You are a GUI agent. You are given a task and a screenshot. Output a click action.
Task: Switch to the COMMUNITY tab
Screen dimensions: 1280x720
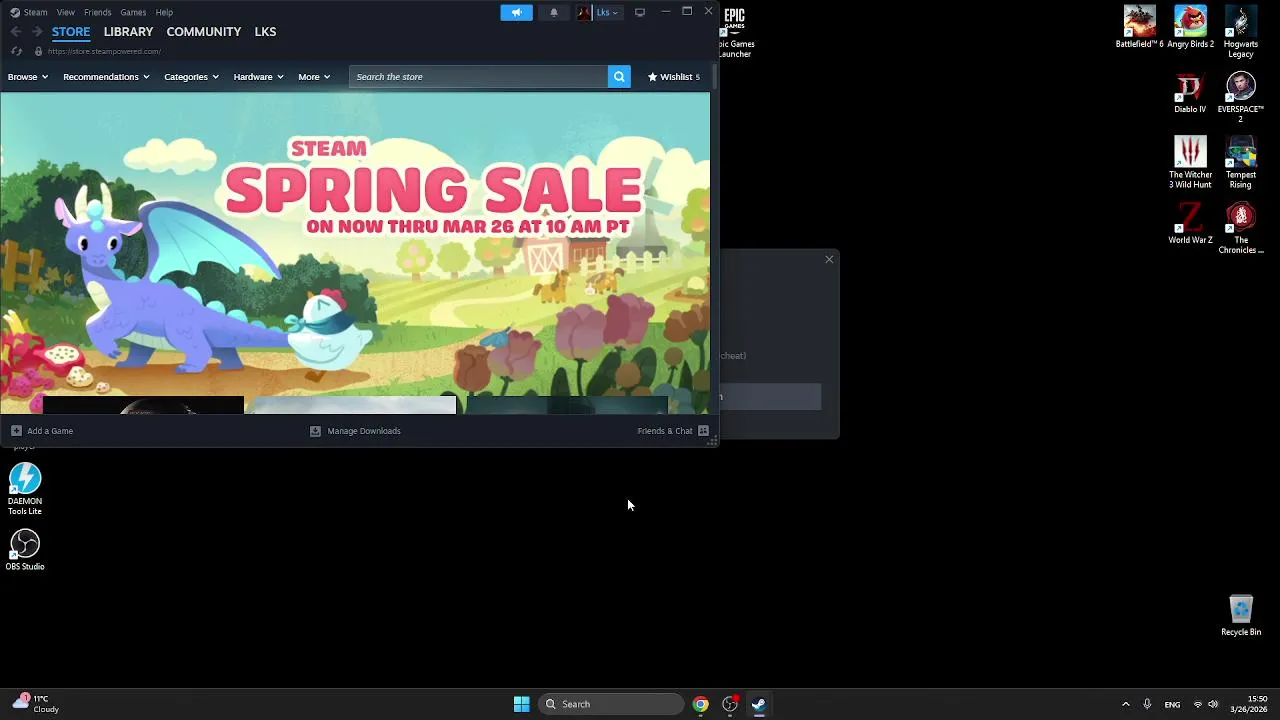coord(204,32)
